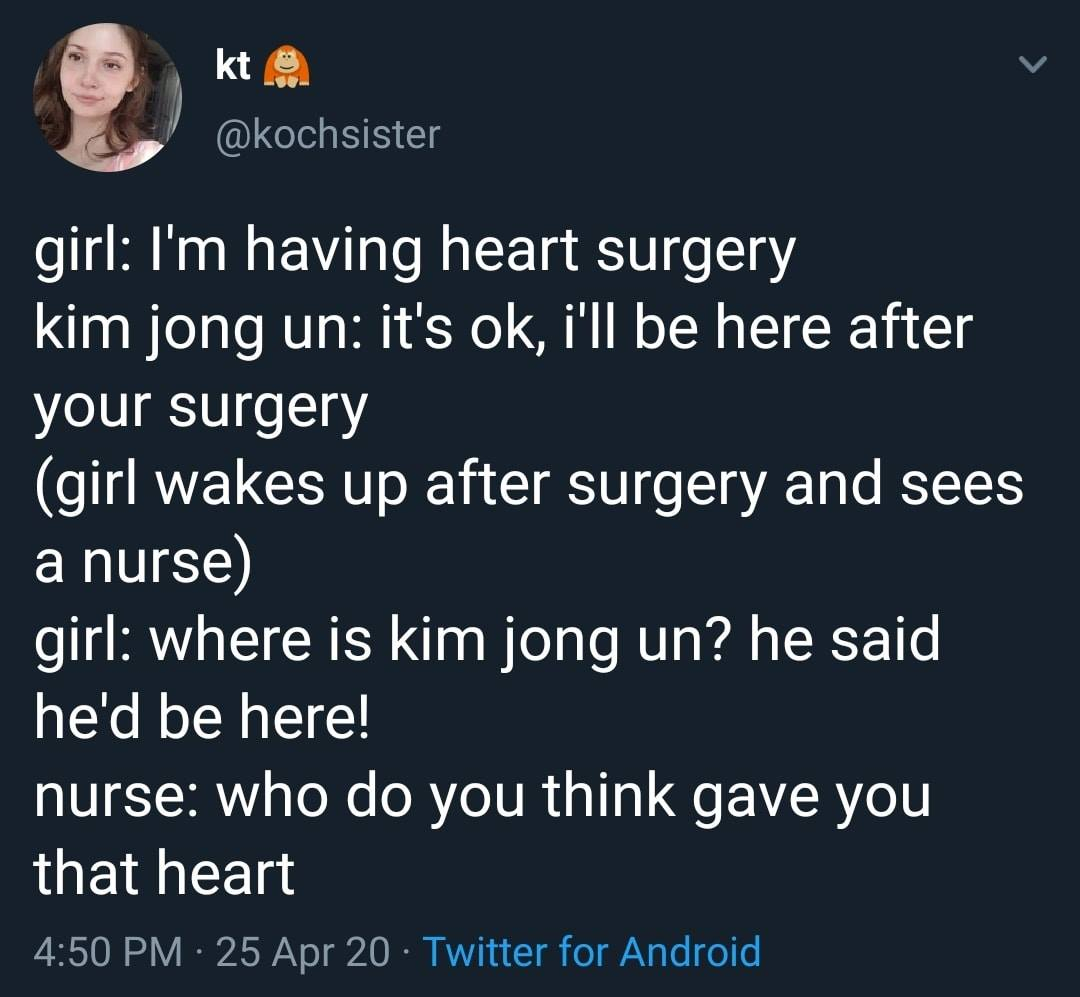Click the 25 Apr 20 date

click(x=302, y=950)
